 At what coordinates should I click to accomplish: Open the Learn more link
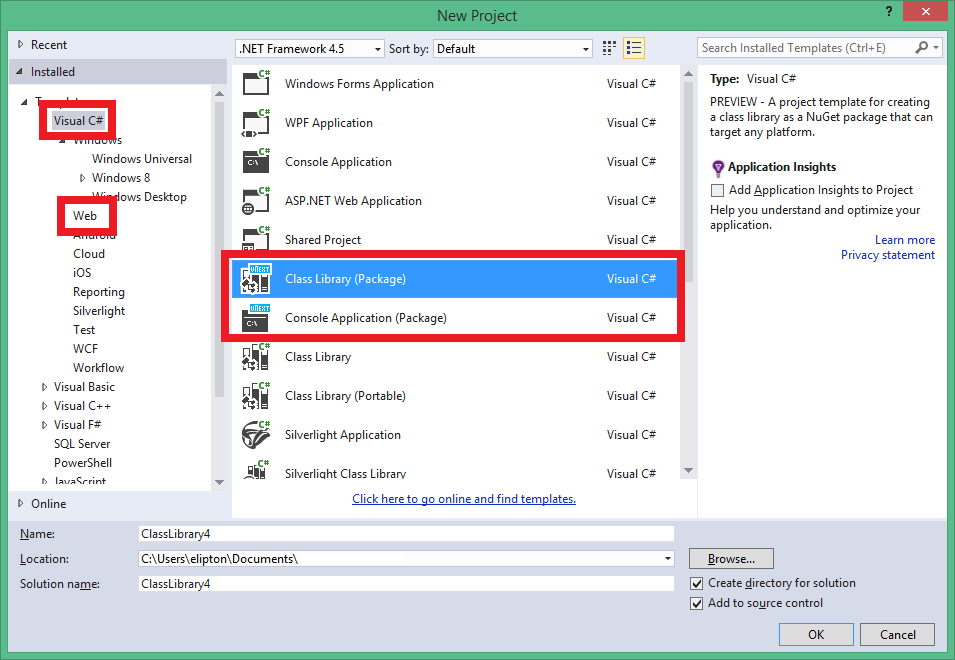pos(904,240)
